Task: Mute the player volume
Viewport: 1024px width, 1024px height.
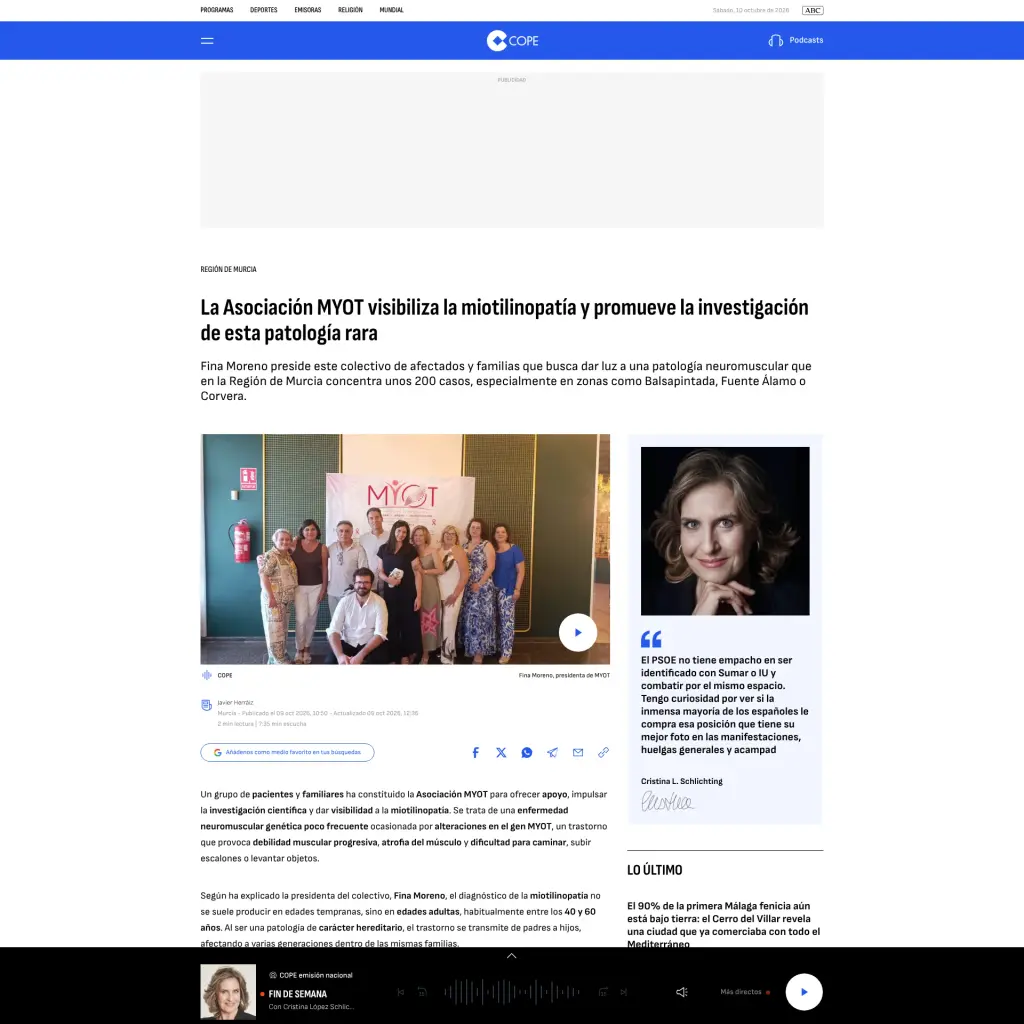Action: (682, 992)
